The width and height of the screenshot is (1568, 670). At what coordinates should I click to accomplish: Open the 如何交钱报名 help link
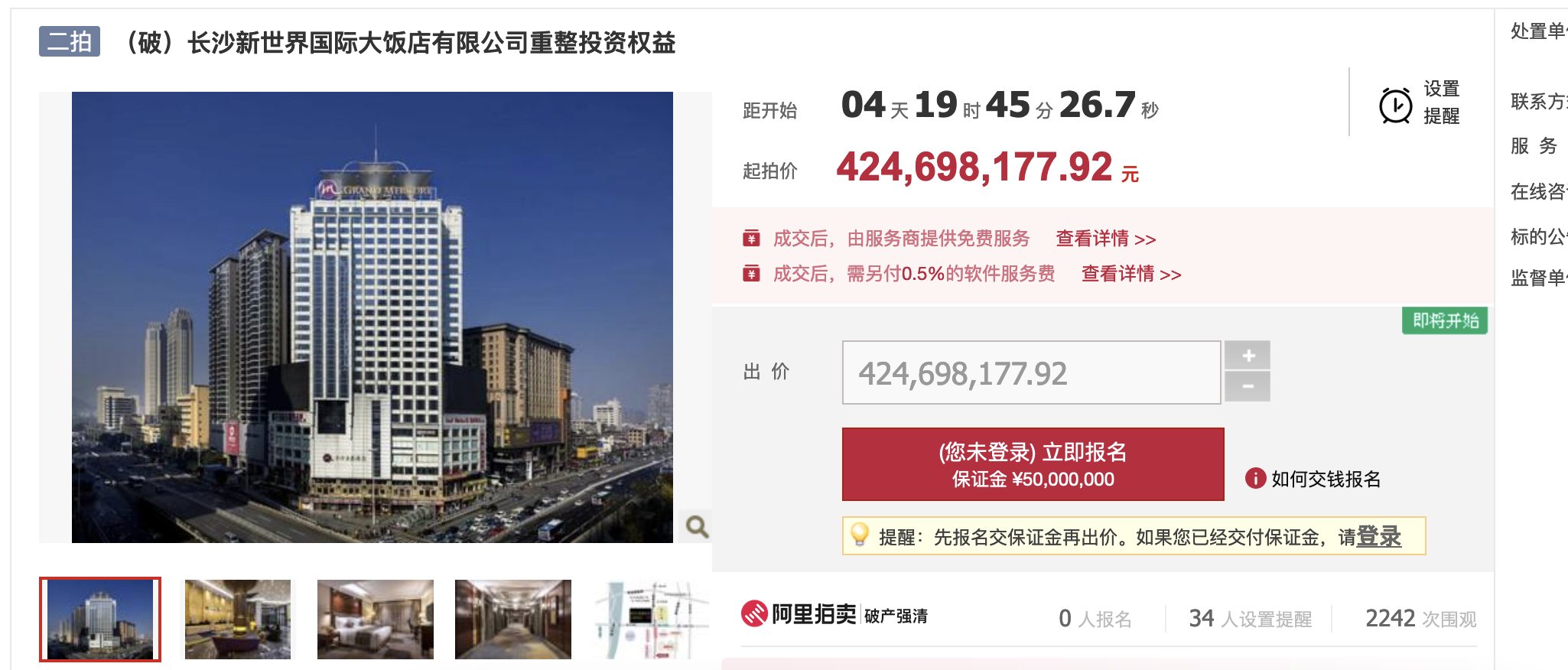tap(1326, 479)
